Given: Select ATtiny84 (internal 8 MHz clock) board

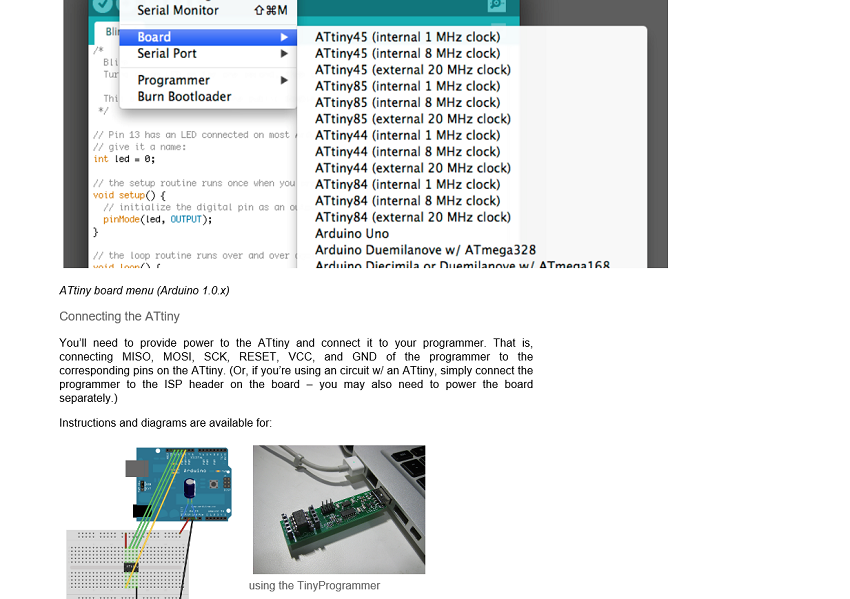Looking at the screenshot, I should [407, 201].
